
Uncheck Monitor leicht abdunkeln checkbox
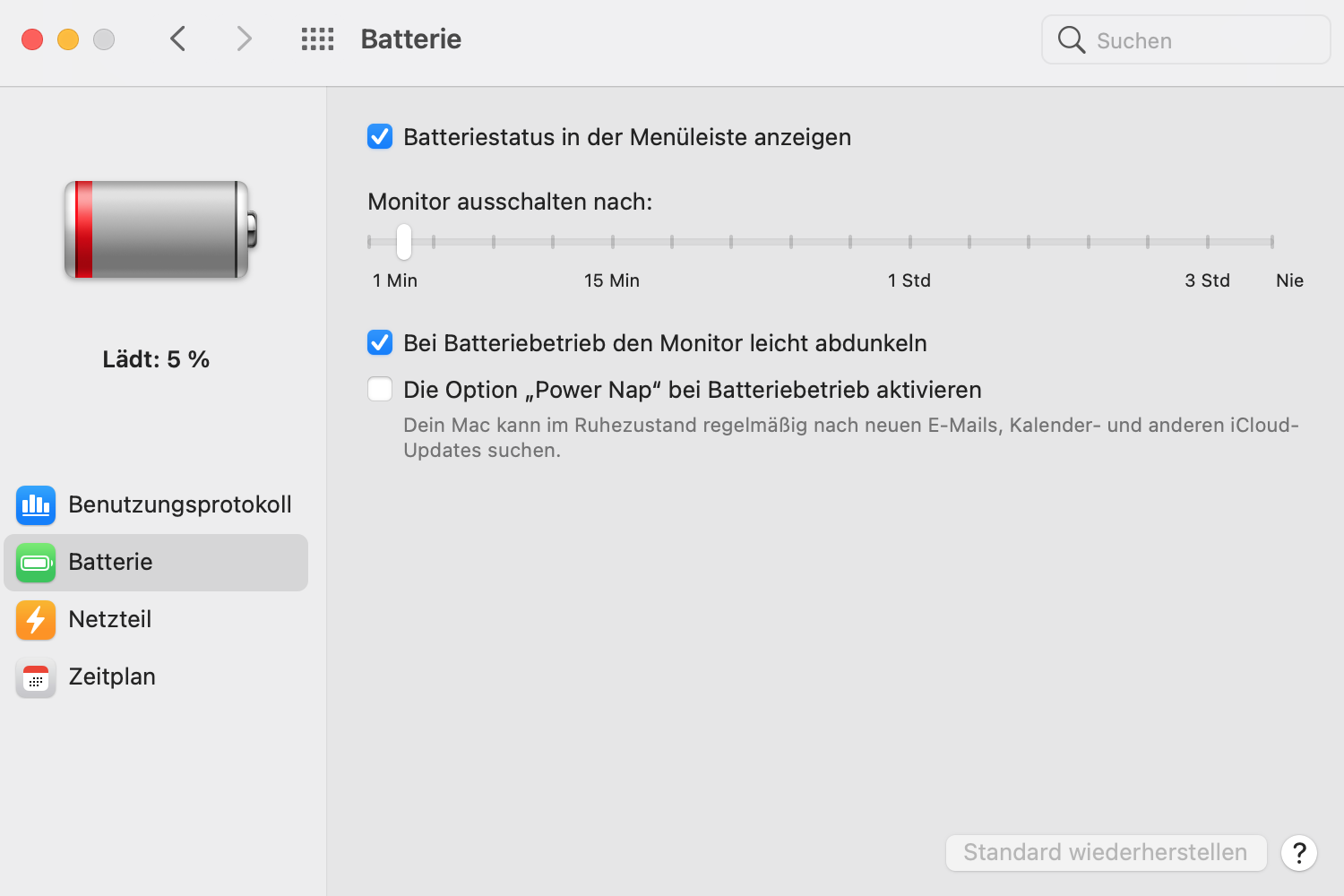(380, 343)
